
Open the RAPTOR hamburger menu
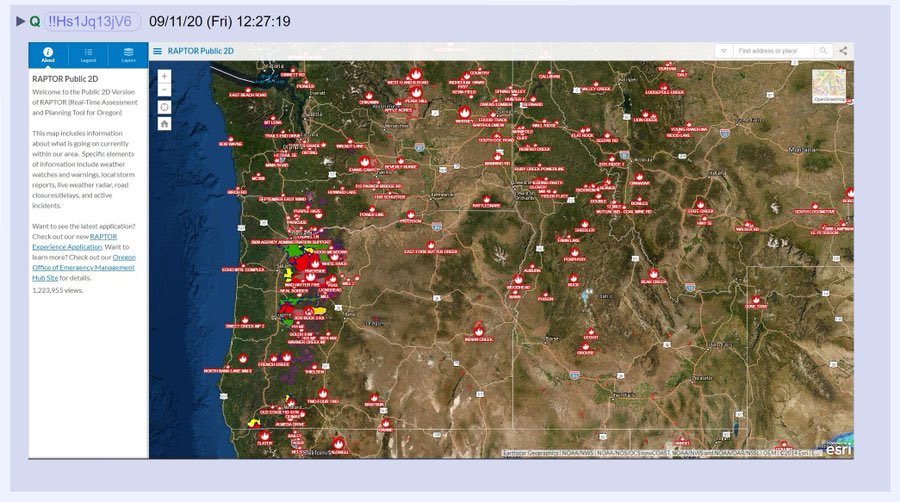tap(157, 51)
